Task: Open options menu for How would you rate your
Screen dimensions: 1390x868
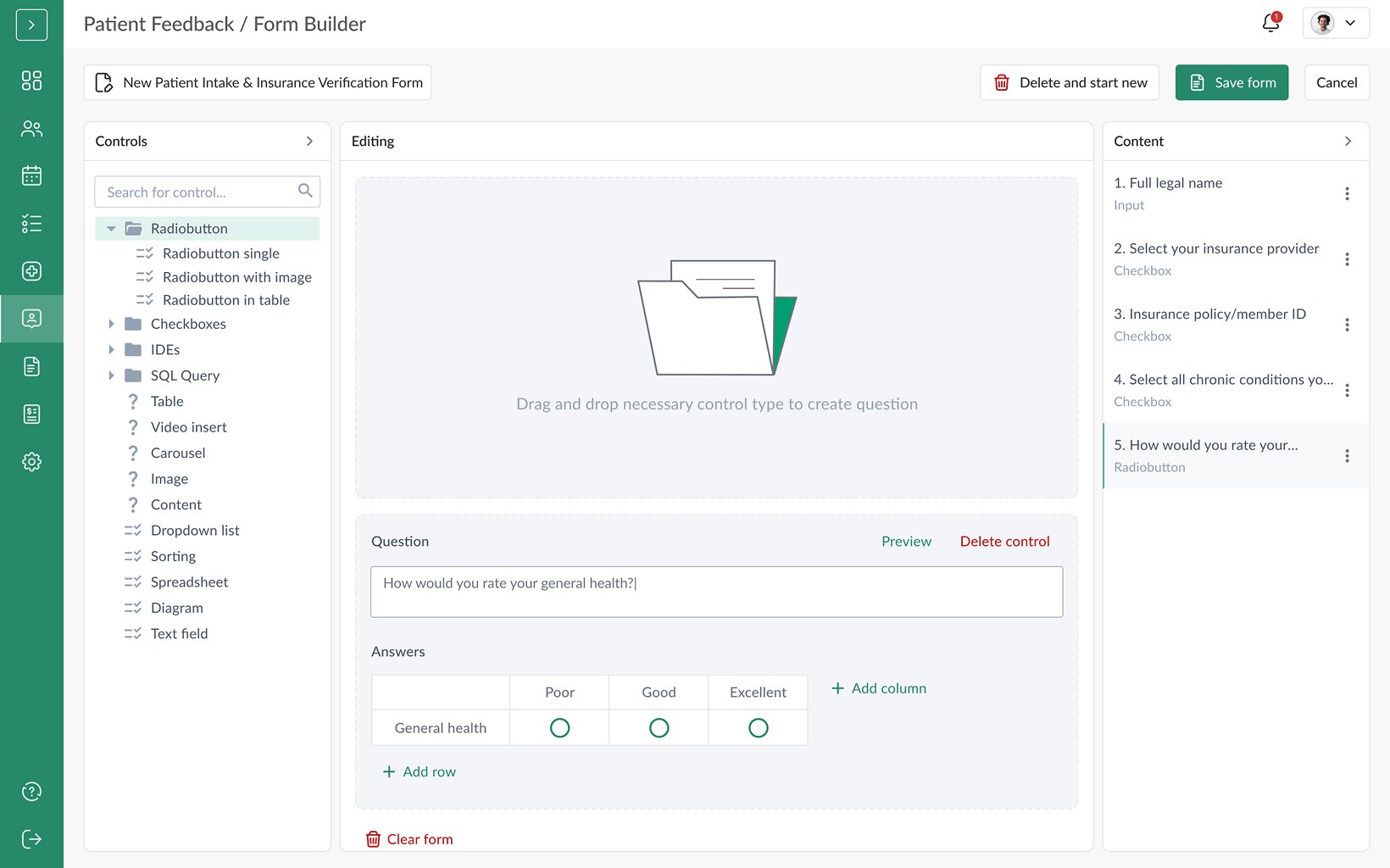Action: coord(1347,456)
